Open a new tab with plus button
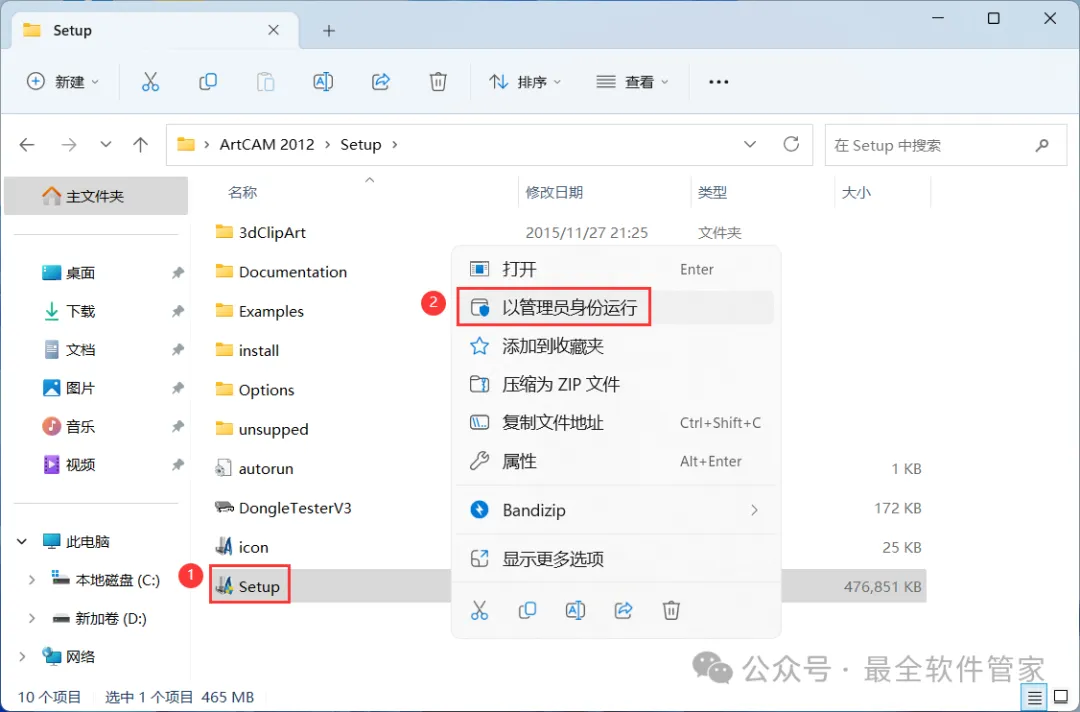The image size is (1080, 712). tap(329, 30)
